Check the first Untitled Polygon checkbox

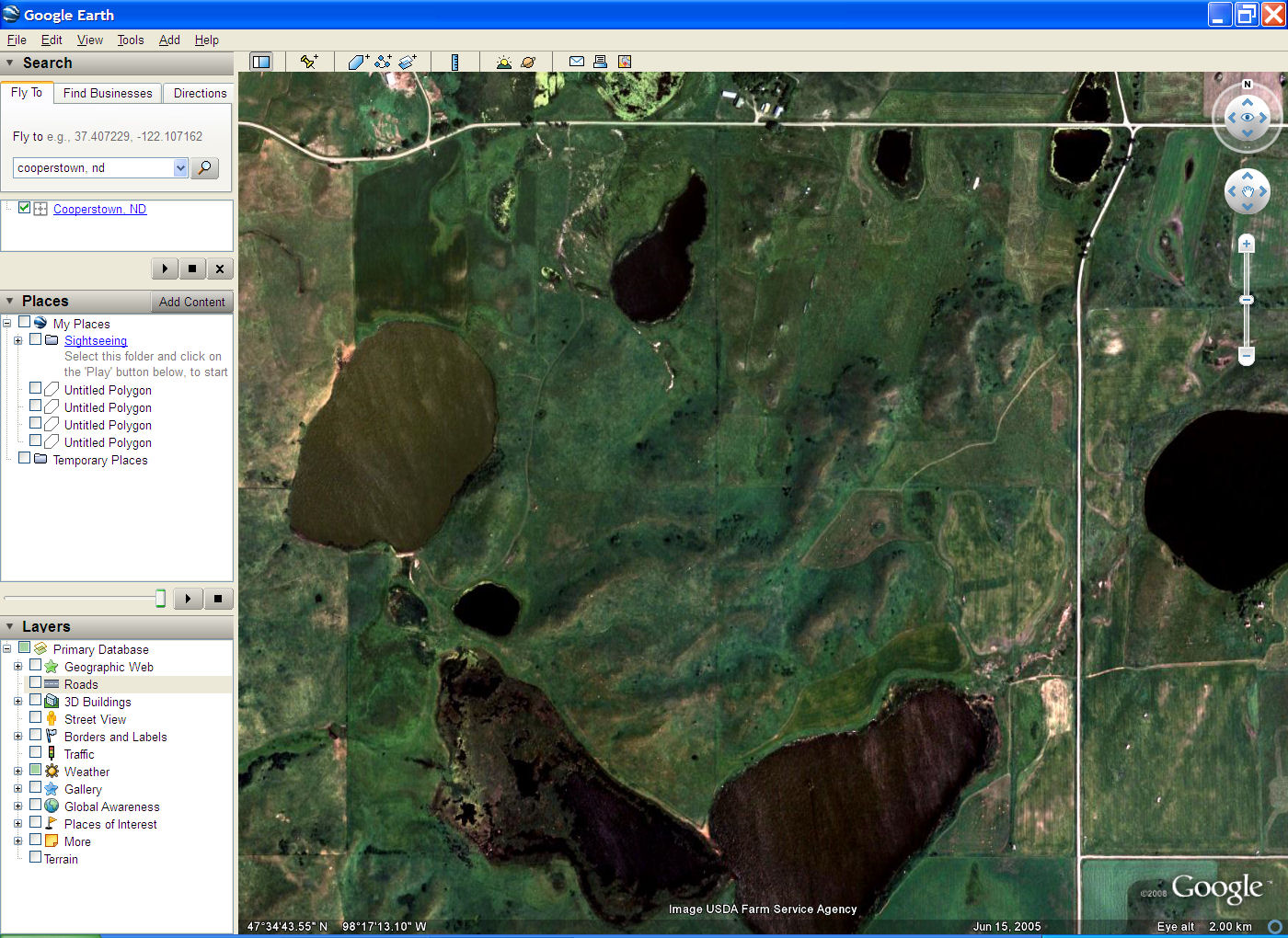coord(36,388)
